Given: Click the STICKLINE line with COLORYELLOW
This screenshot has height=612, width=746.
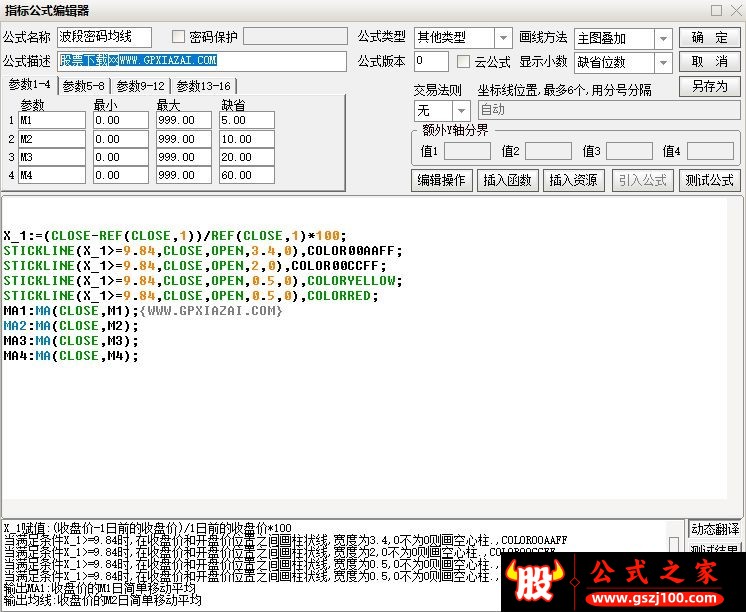Looking at the screenshot, I should [x=203, y=281].
